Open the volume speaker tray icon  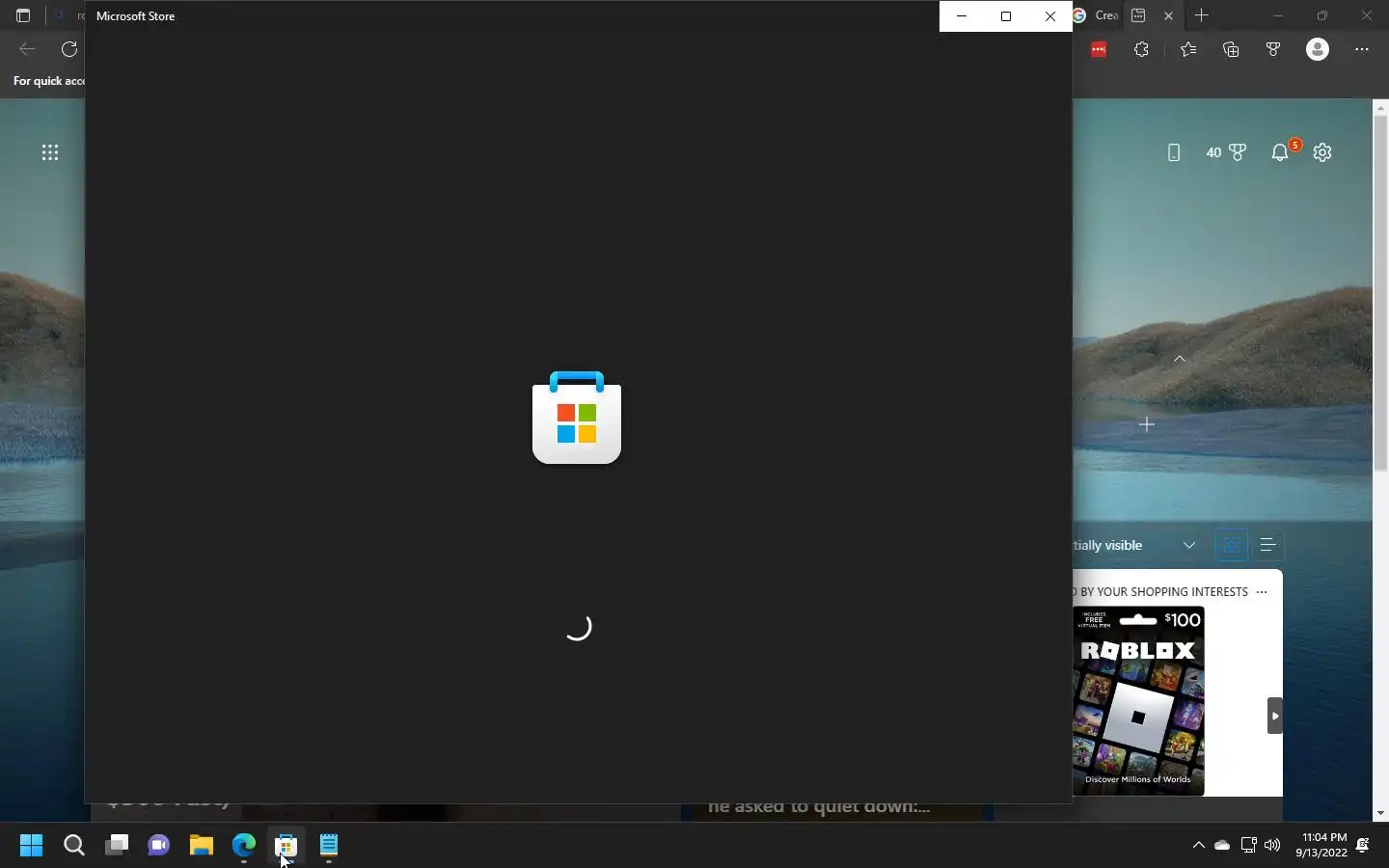click(1272, 845)
